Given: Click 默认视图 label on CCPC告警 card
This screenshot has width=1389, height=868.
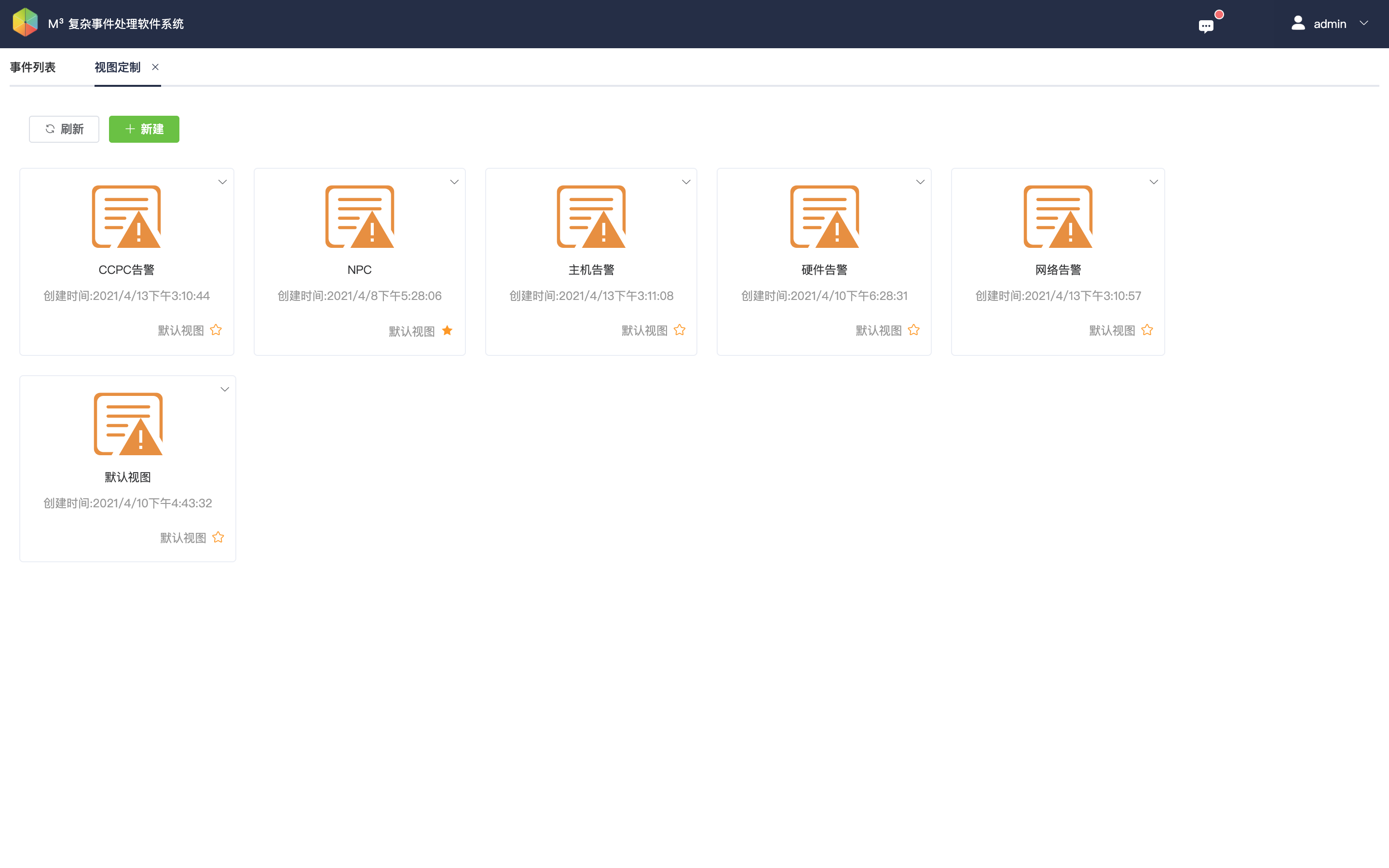Looking at the screenshot, I should coord(181,331).
